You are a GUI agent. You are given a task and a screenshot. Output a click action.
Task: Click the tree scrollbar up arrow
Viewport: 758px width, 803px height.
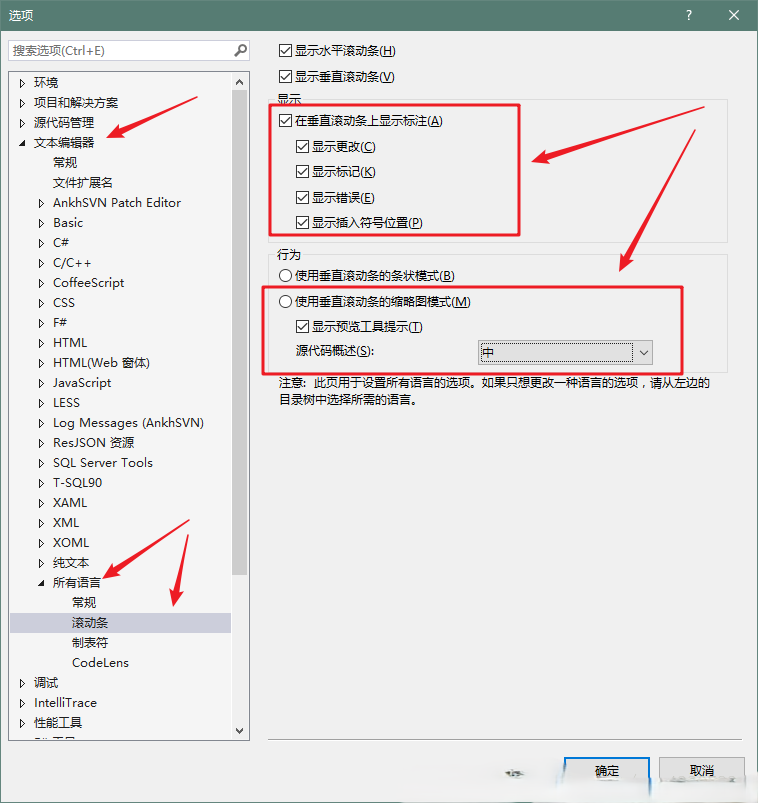coord(239,82)
